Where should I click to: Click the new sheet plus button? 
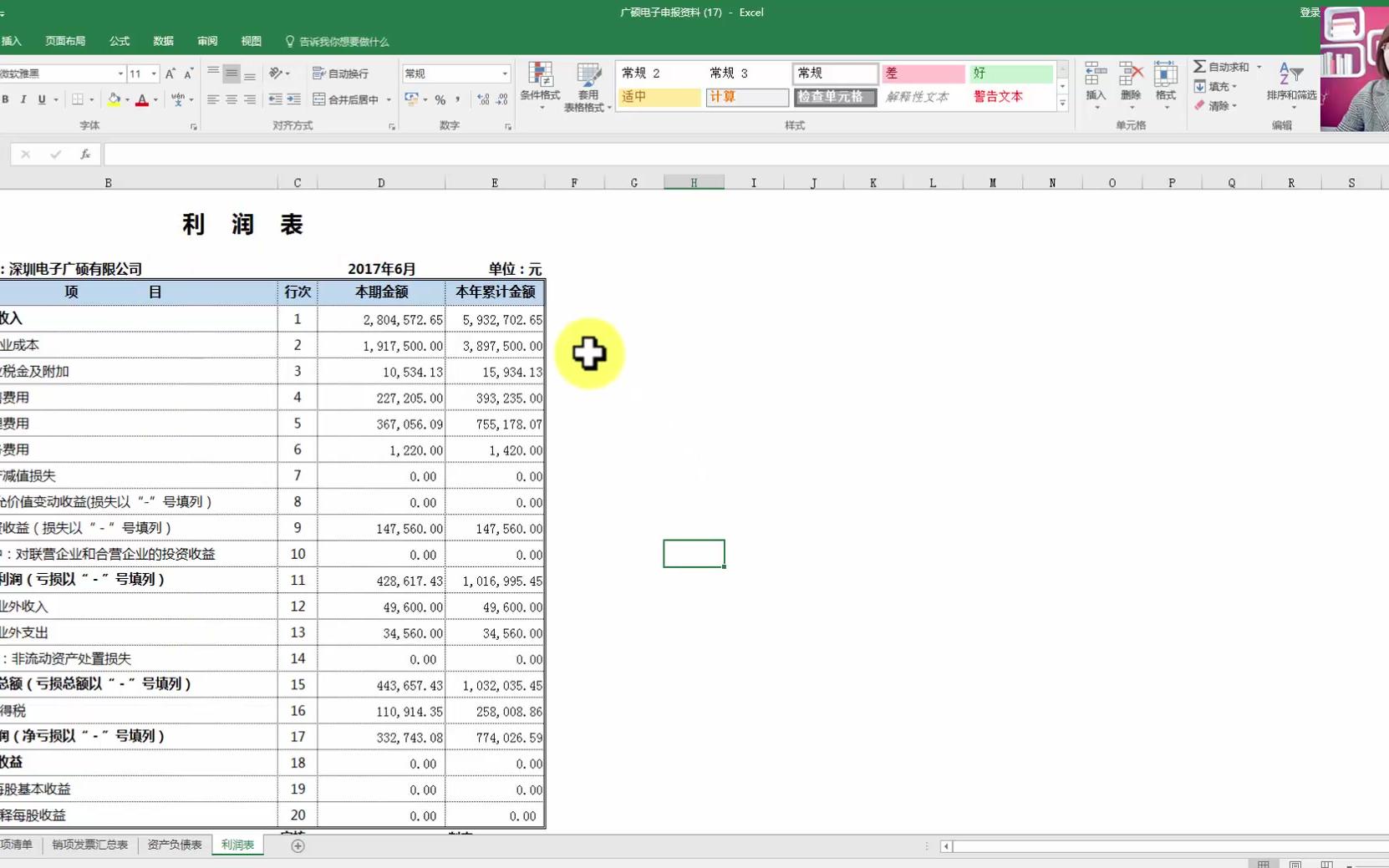tap(298, 845)
